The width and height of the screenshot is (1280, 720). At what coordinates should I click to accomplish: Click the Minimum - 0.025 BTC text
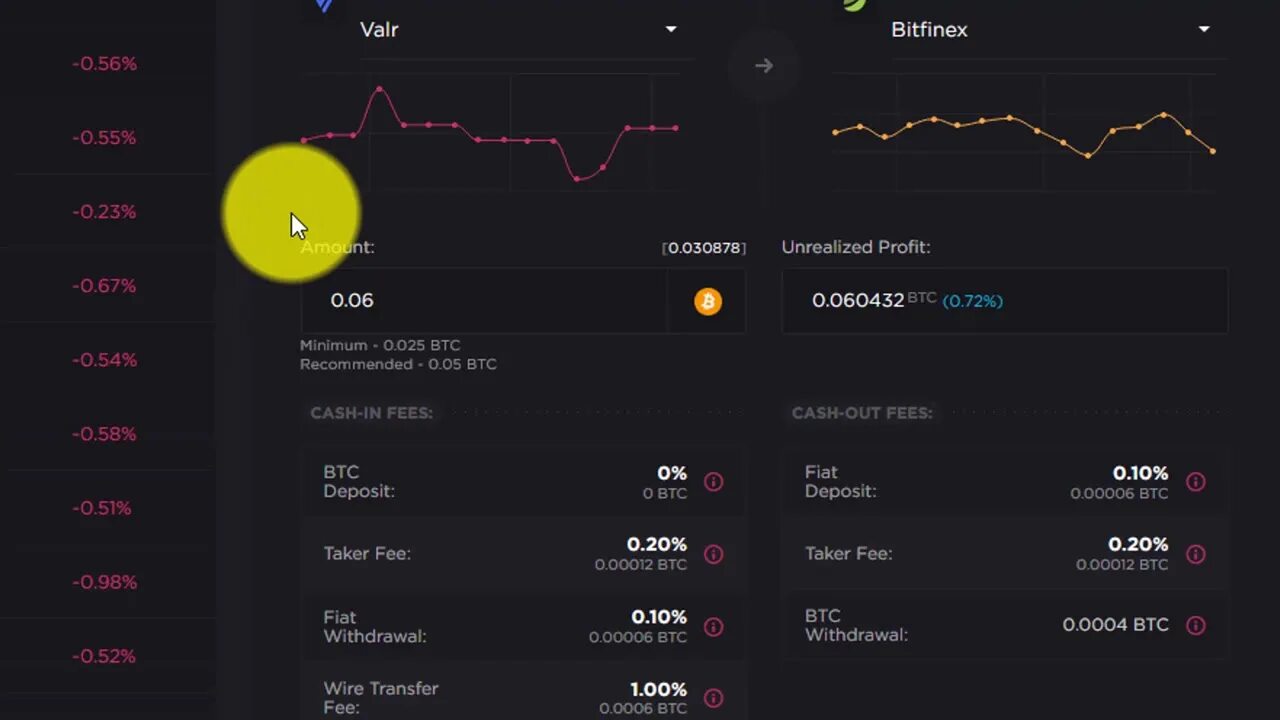[380, 346]
